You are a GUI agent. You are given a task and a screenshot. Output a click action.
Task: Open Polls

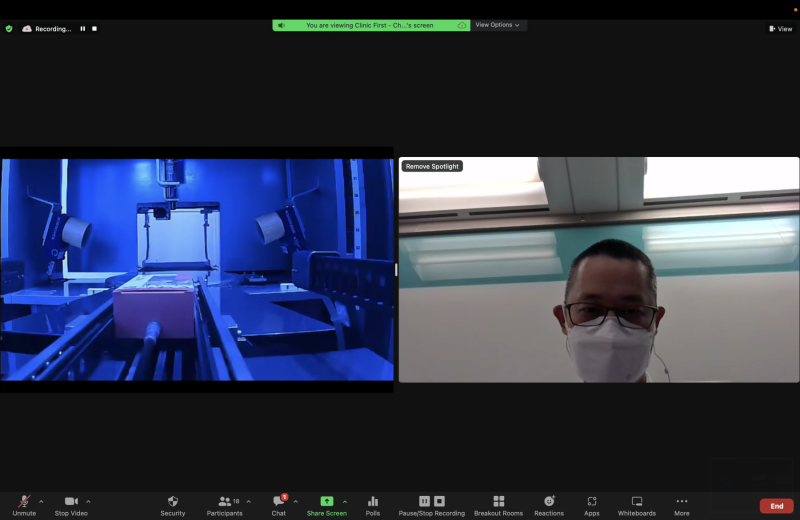tap(373, 506)
